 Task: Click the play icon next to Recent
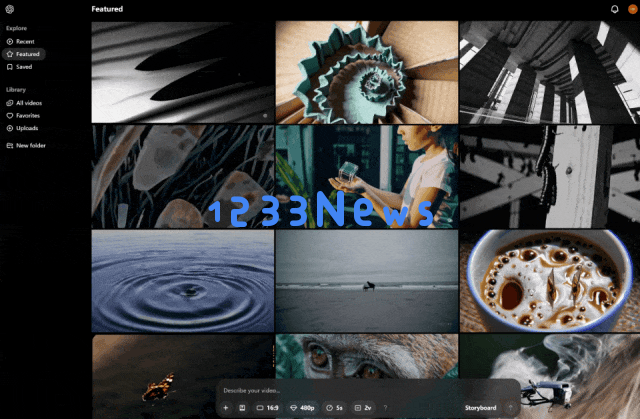point(10,42)
